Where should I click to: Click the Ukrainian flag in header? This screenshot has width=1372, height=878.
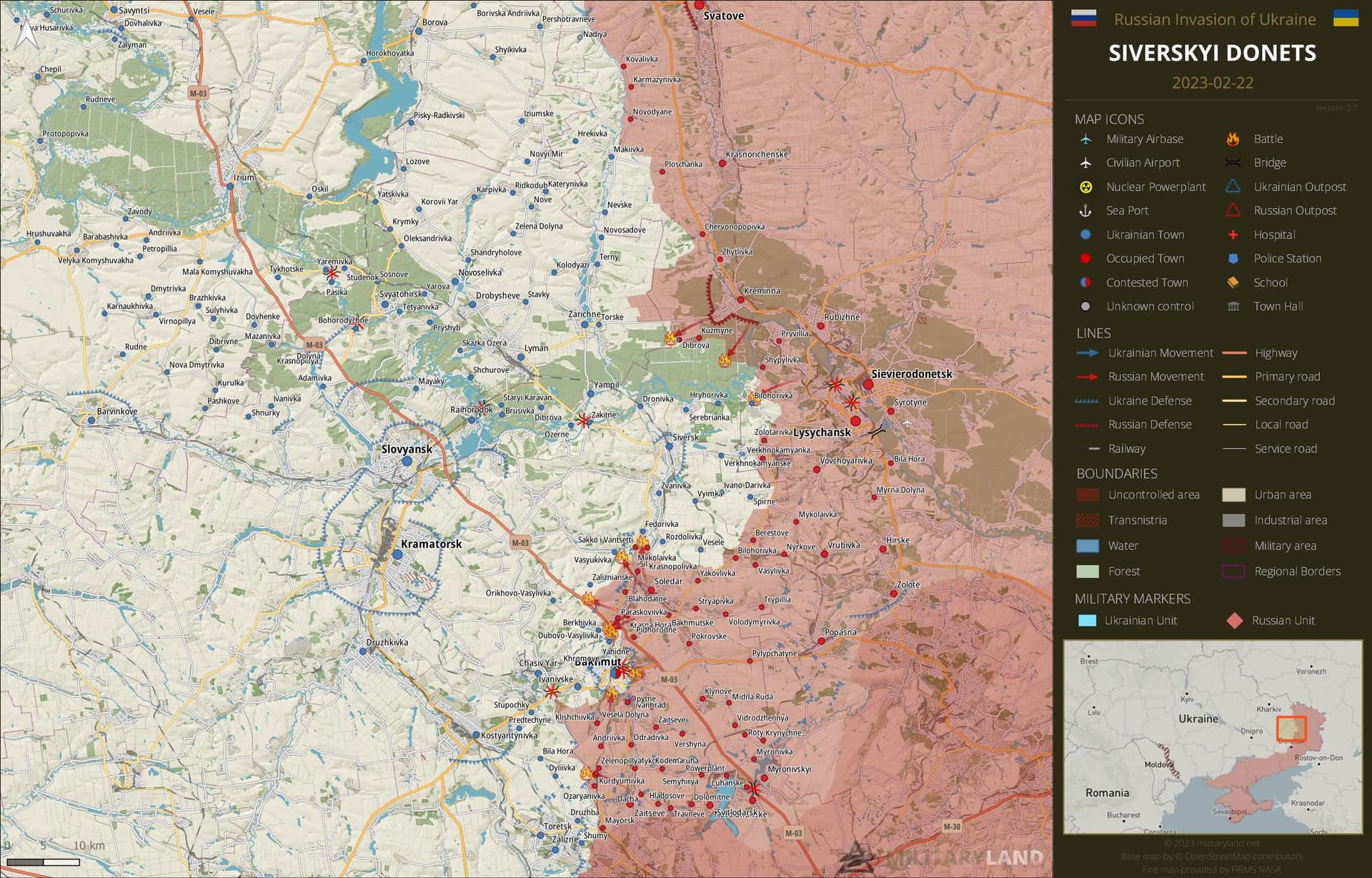[1346, 19]
